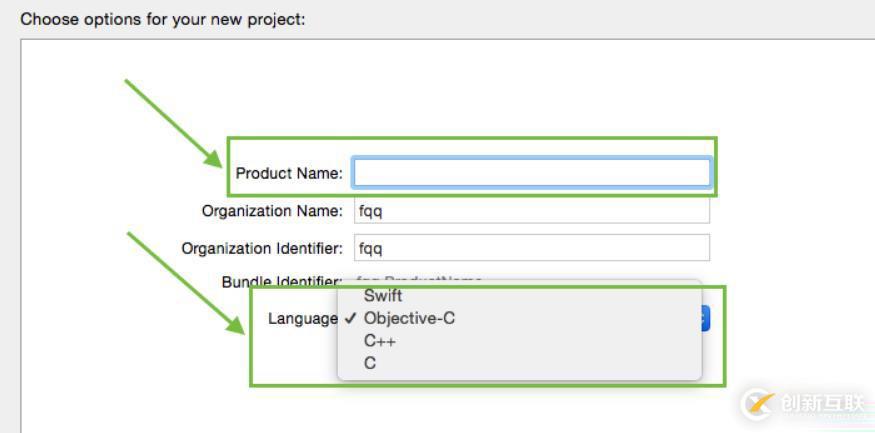875x433 pixels.
Task: Click the greyed Bundle Identifier value text
Action: [x=420, y=280]
